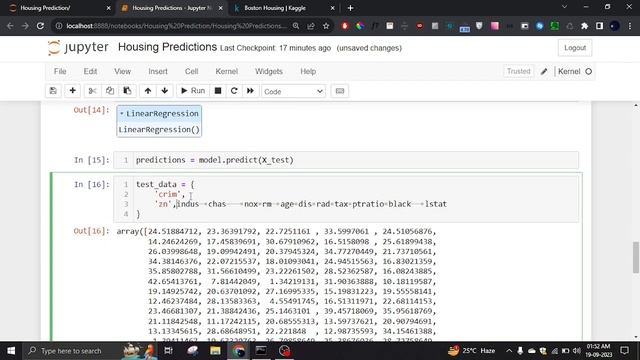Open the browser tab search chevron
This screenshot has width=640, height=360.
tap(564, 7)
